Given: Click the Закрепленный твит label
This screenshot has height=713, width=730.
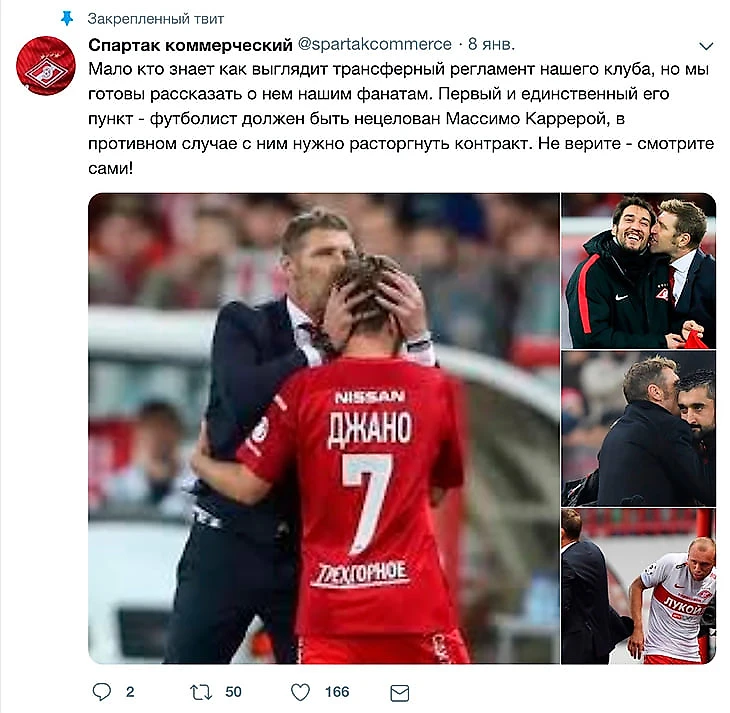Looking at the screenshot, I should pyautogui.click(x=155, y=19).
